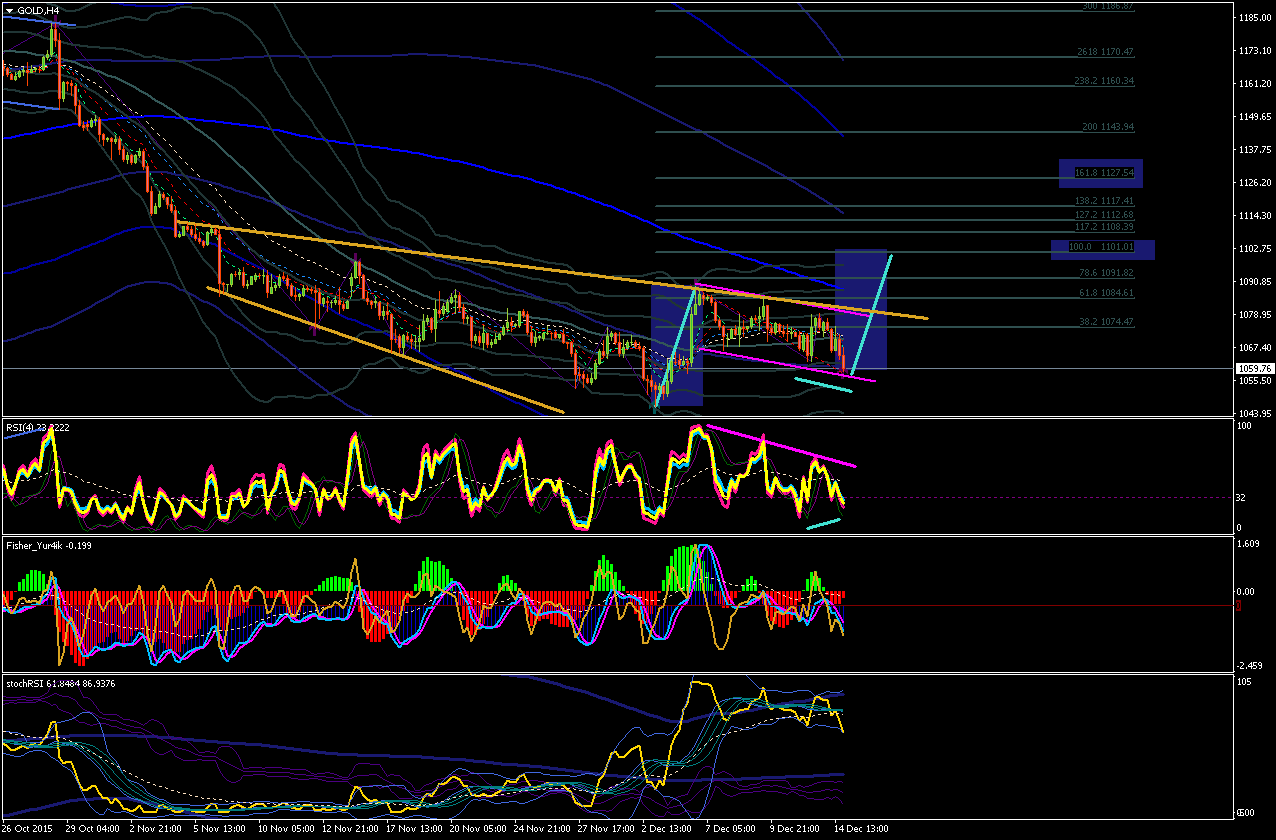Click the 138.2 1117.41 Fibonacci label
The height and width of the screenshot is (840, 1276).
1103,201
